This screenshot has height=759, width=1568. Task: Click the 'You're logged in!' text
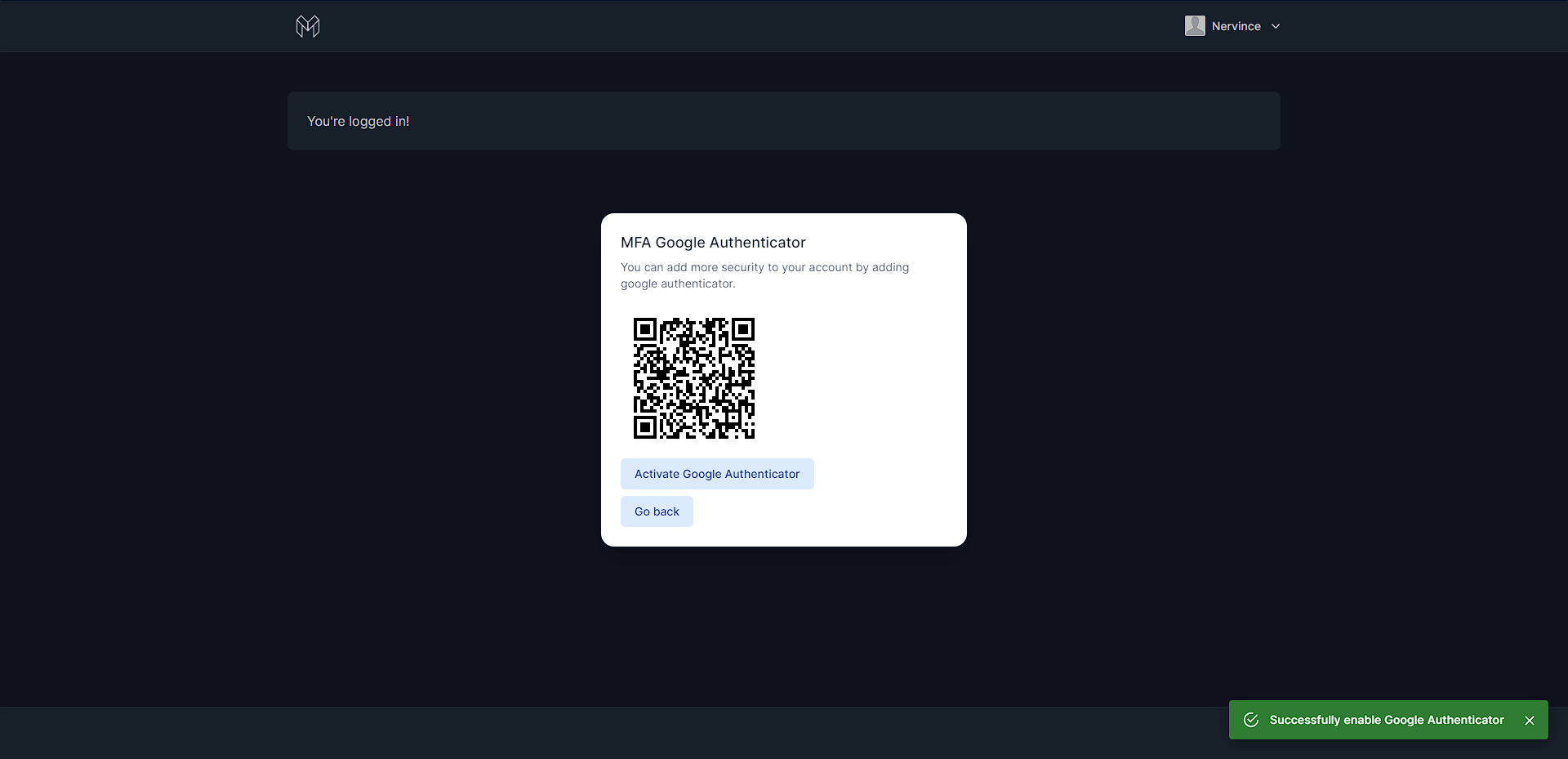click(x=359, y=121)
